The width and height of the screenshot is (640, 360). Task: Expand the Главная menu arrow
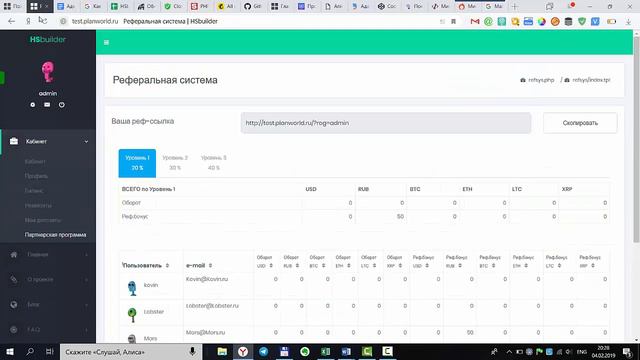86,255
